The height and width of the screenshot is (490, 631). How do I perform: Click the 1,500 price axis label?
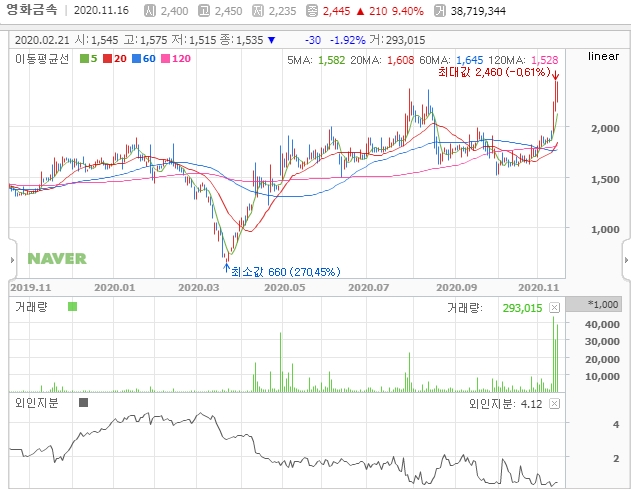tap(605, 179)
